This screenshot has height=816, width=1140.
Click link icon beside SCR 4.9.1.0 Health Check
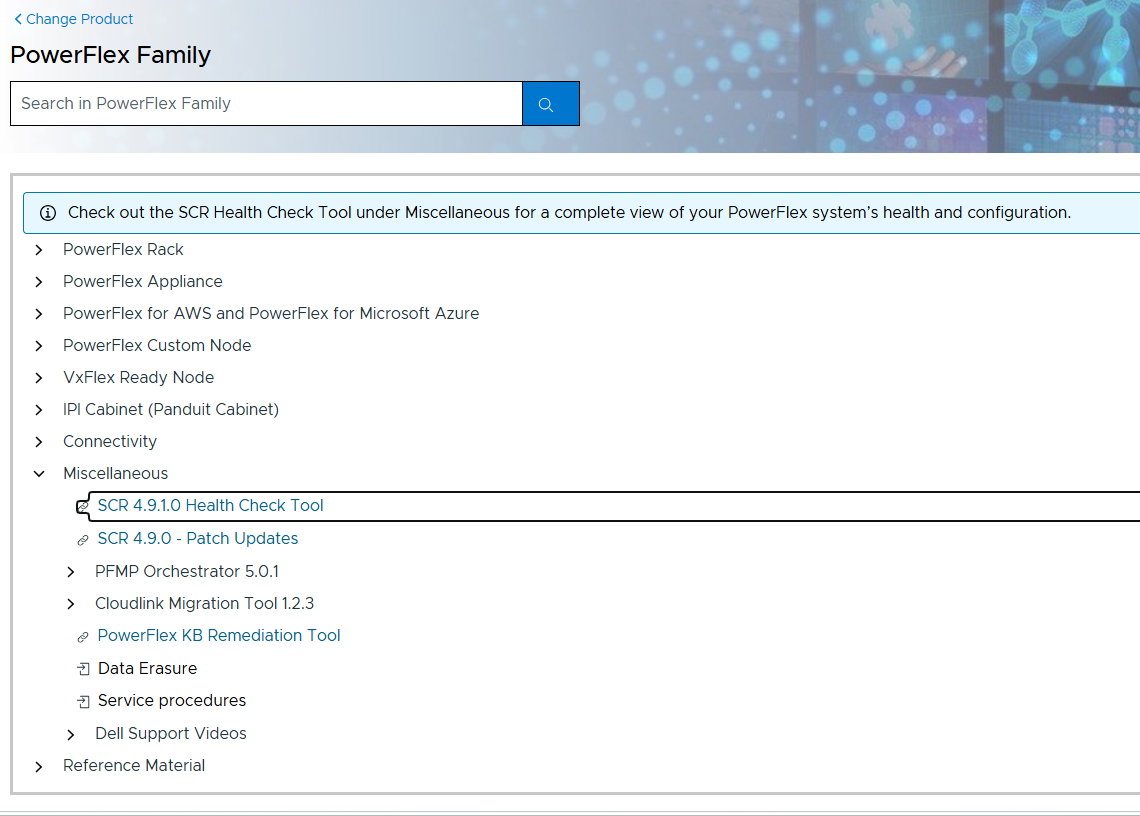[83, 506]
